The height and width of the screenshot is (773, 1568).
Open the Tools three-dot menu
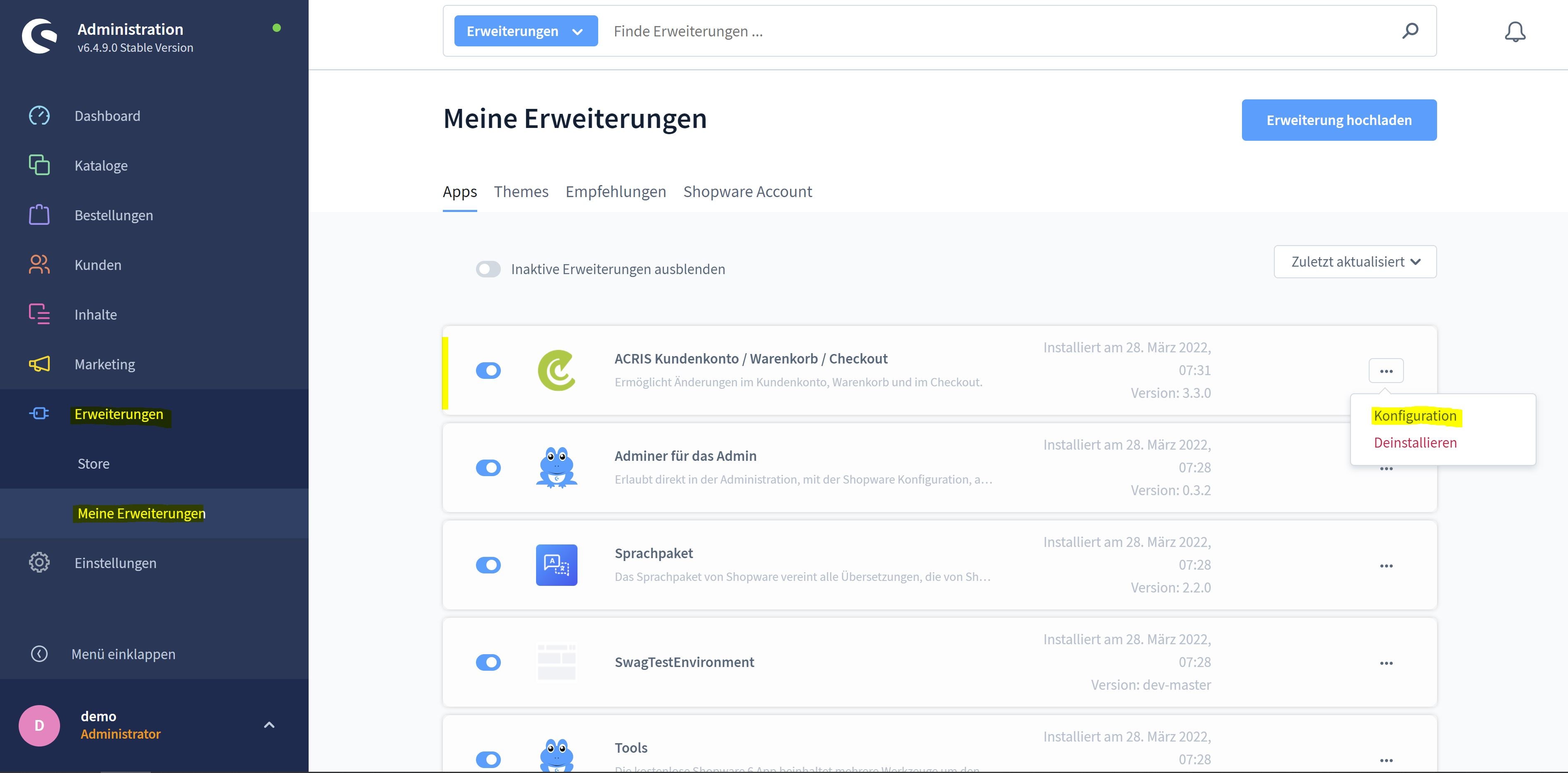(1386, 760)
